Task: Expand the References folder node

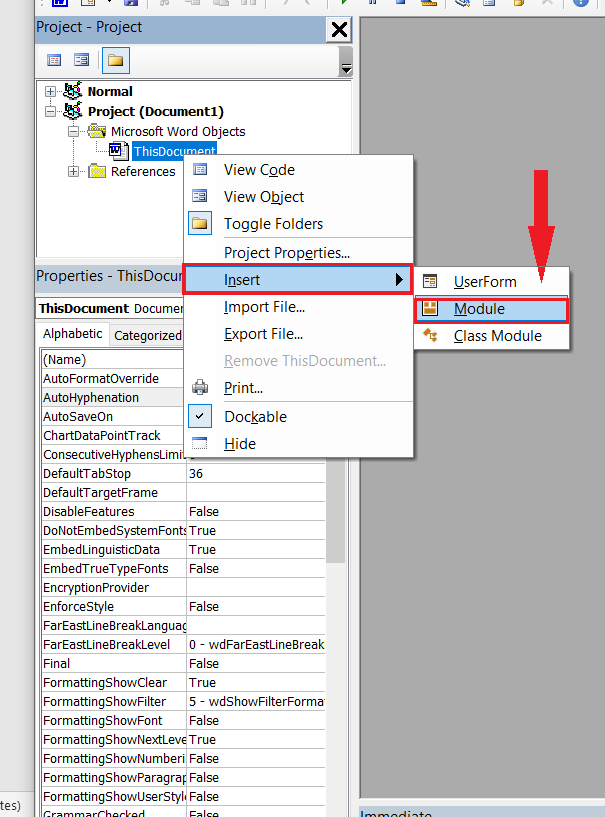Action: [73, 171]
